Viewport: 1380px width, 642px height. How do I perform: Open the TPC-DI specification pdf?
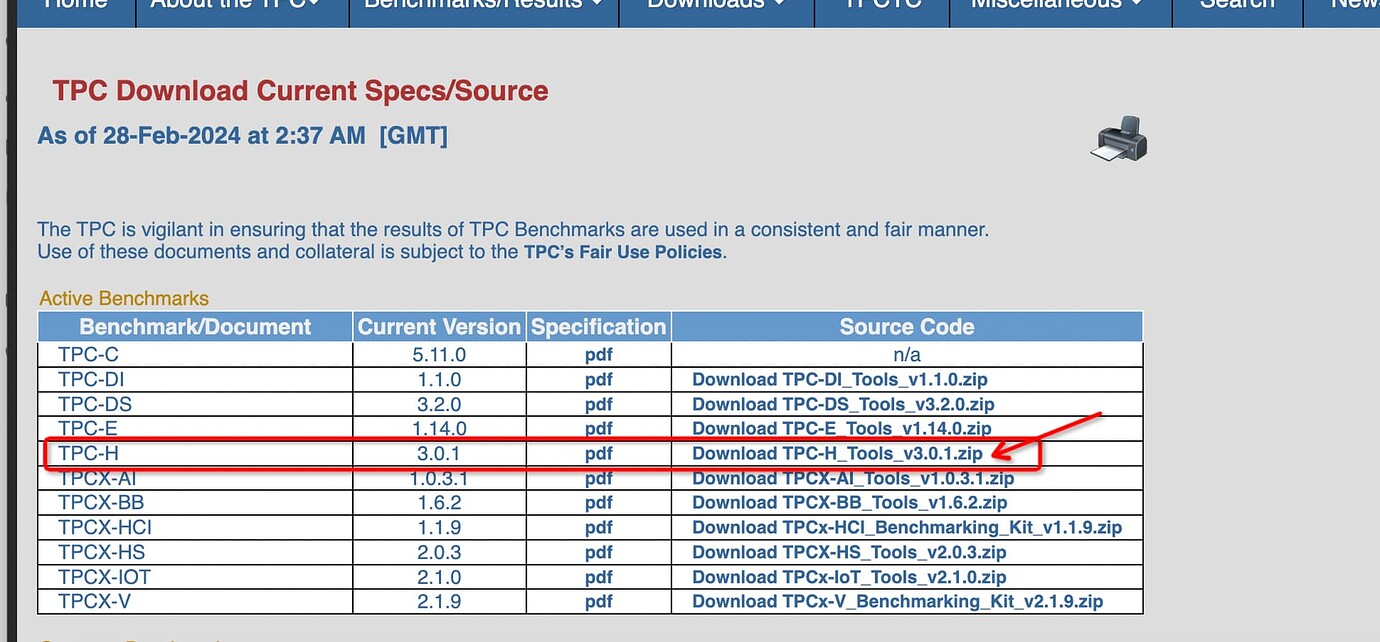point(597,379)
